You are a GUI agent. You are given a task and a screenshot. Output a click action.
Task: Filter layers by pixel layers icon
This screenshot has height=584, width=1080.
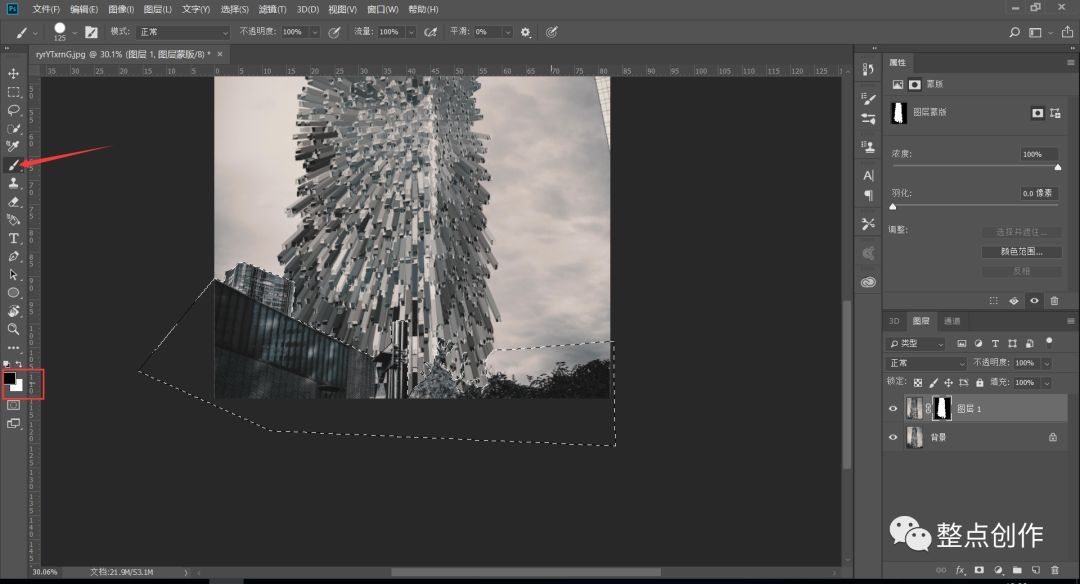click(x=962, y=343)
